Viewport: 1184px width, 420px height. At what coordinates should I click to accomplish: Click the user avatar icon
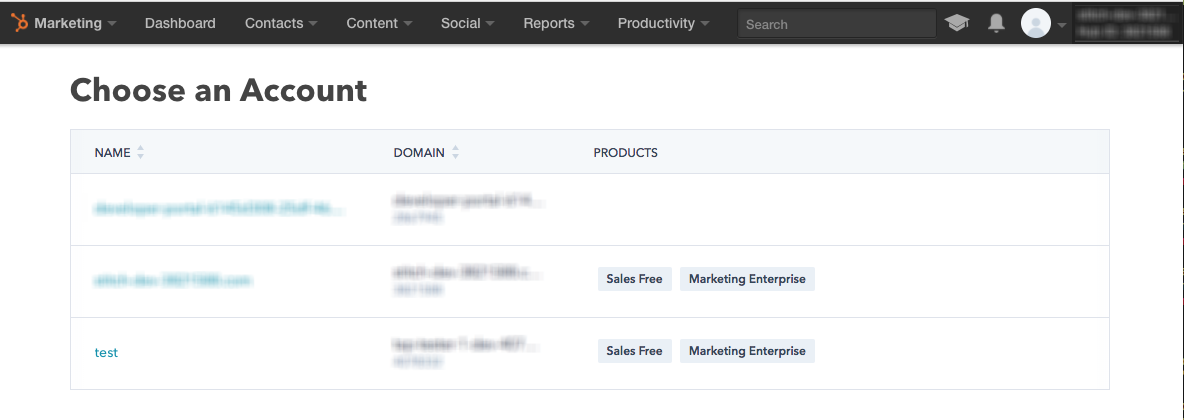coord(1035,23)
